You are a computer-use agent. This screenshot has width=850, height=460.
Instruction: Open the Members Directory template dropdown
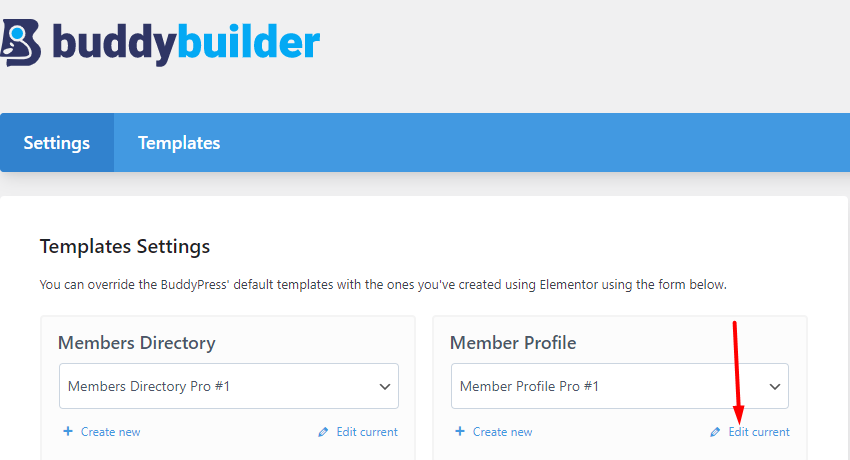click(229, 386)
